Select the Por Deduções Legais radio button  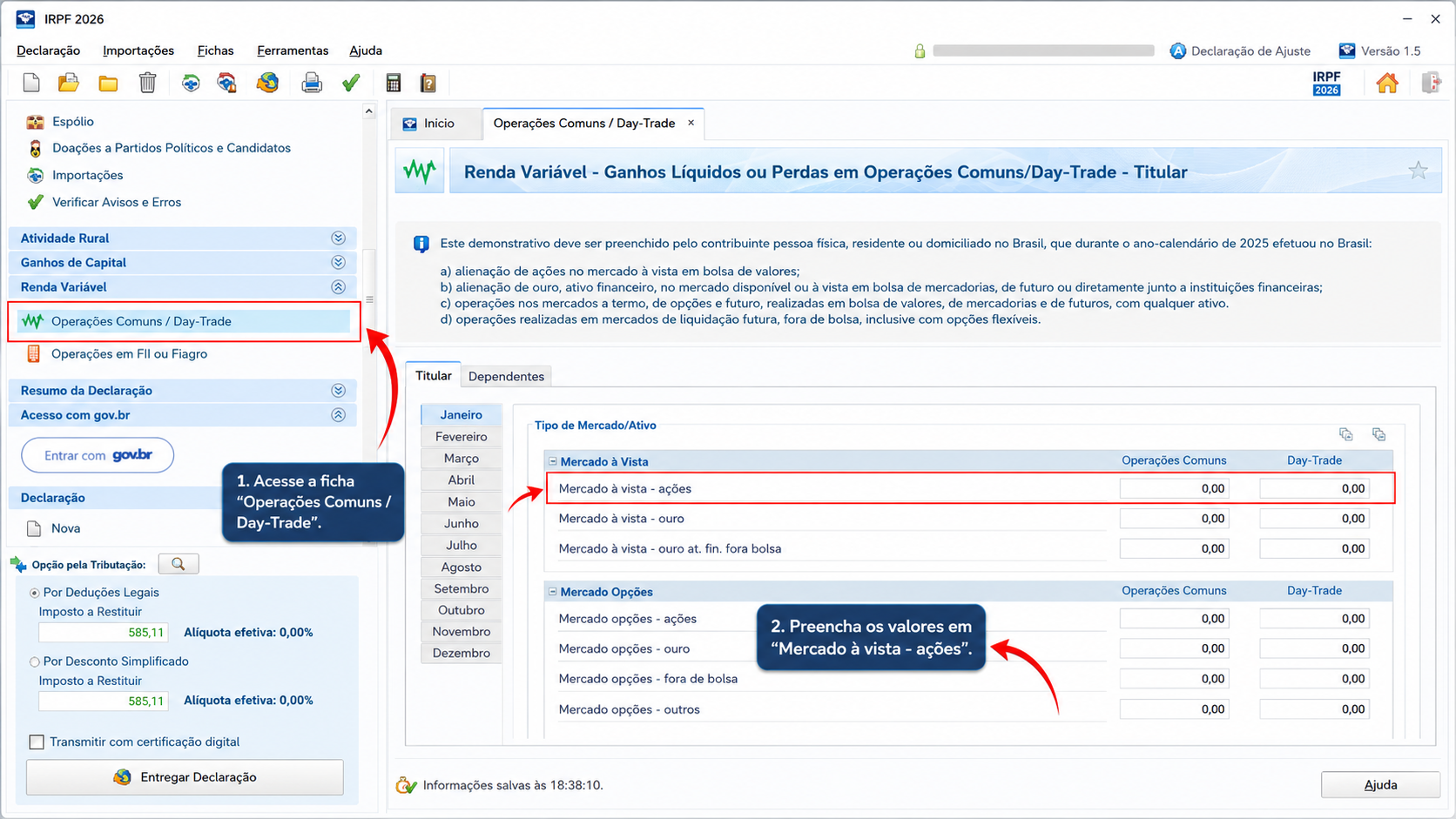click(x=35, y=593)
